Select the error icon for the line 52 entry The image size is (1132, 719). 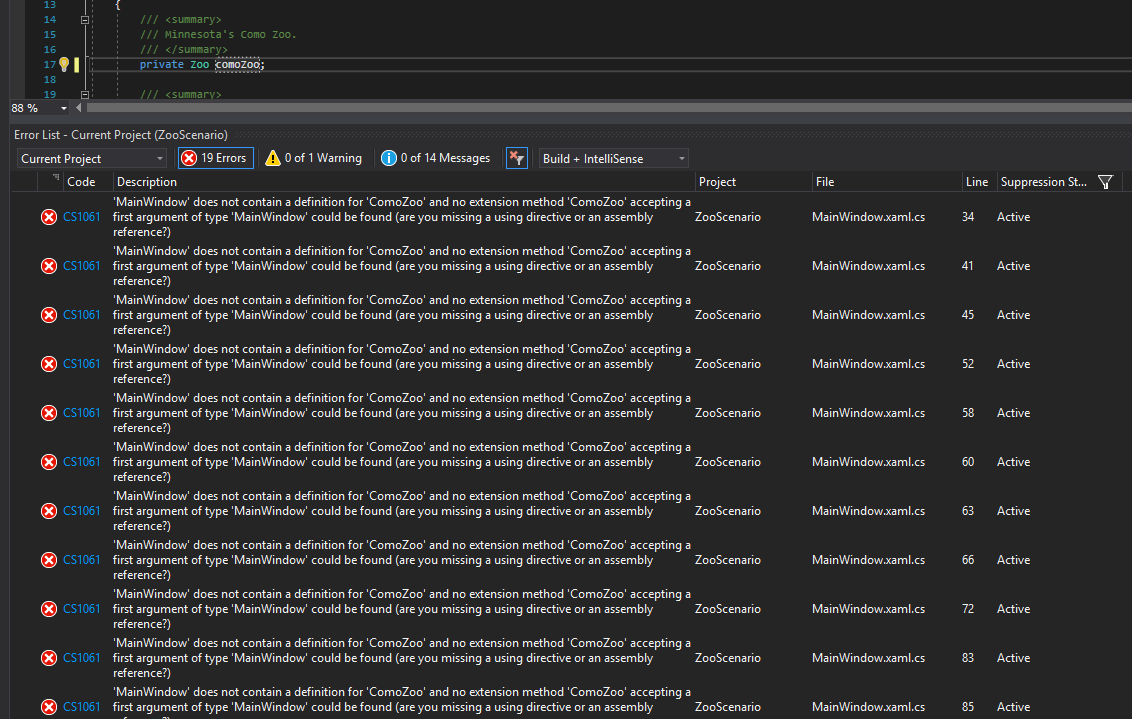click(48, 364)
